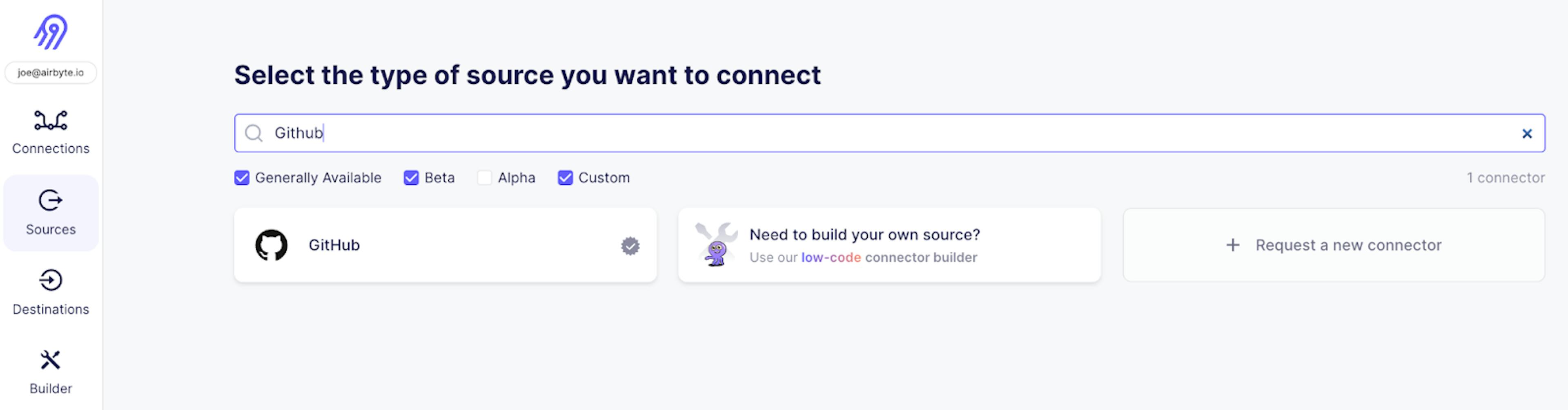The image size is (1568, 410).
Task: Uncheck the Custom checkbox
Action: click(x=565, y=178)
